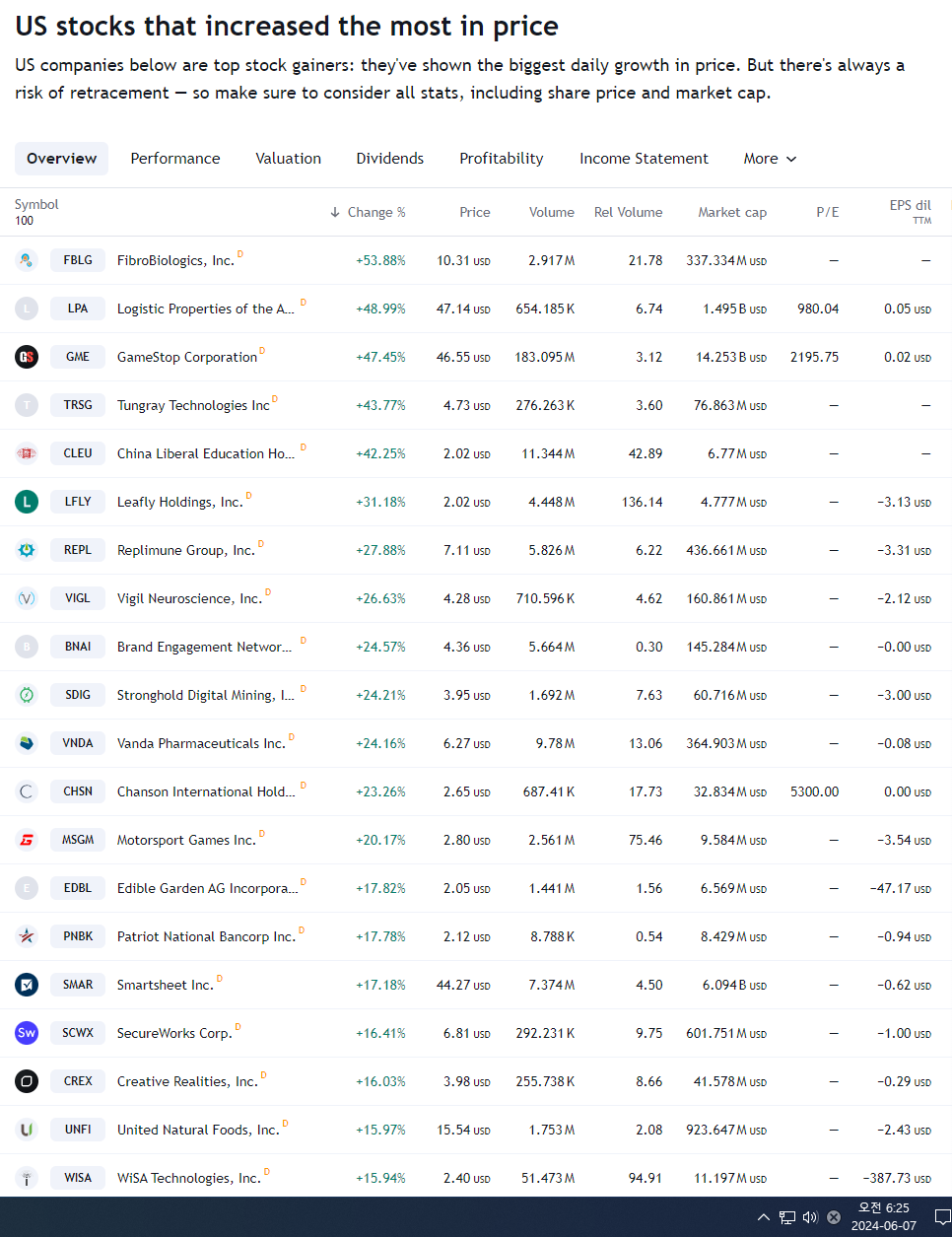Click the Tungray Technologies logo icon
952x1237 pixels.
[x=27, y=405]
